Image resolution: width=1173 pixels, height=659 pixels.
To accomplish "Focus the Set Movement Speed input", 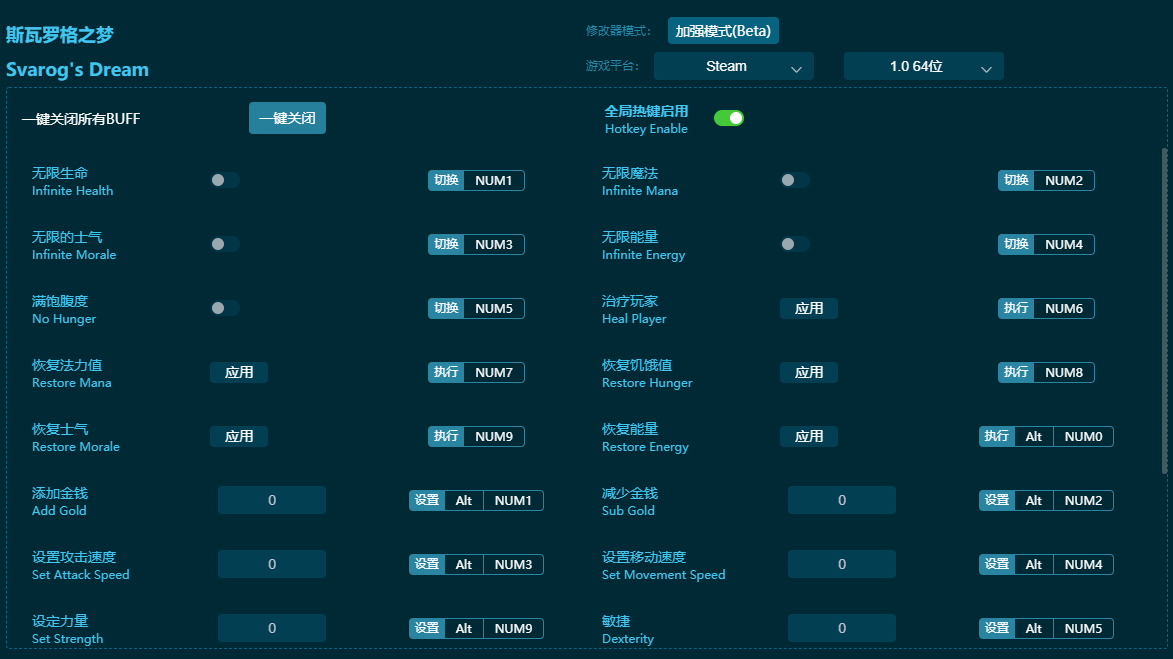I will point(841,564).
